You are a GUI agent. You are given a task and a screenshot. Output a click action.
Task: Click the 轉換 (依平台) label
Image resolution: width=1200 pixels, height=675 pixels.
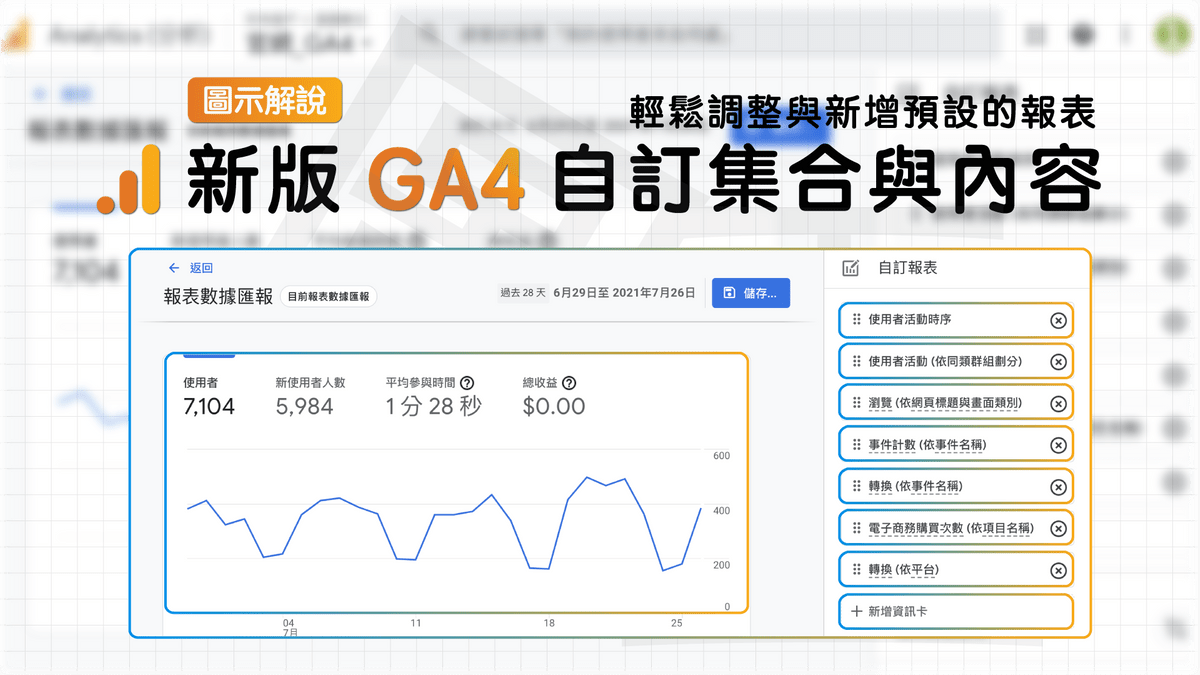click(904, 570)
